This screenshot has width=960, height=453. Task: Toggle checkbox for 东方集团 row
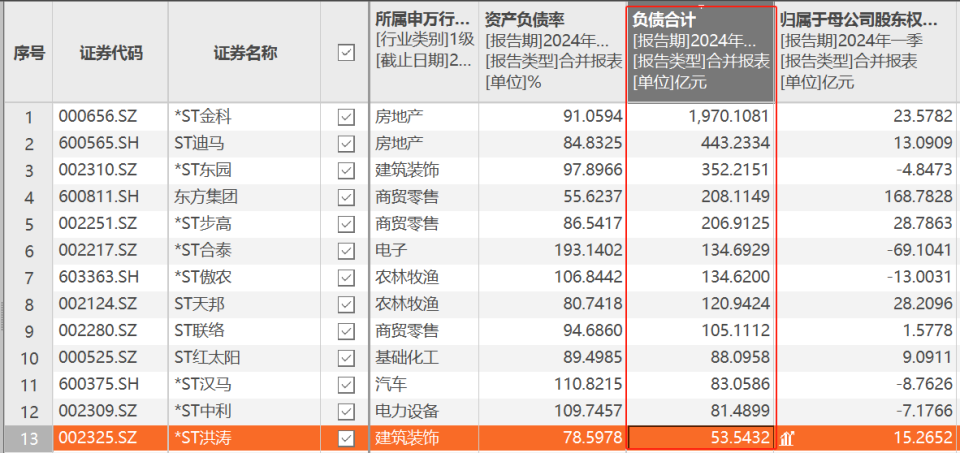(x=347, y=197)
